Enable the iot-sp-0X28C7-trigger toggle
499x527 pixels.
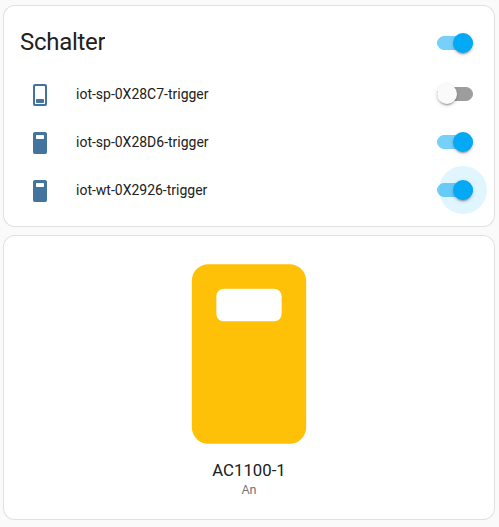(455, 94)
